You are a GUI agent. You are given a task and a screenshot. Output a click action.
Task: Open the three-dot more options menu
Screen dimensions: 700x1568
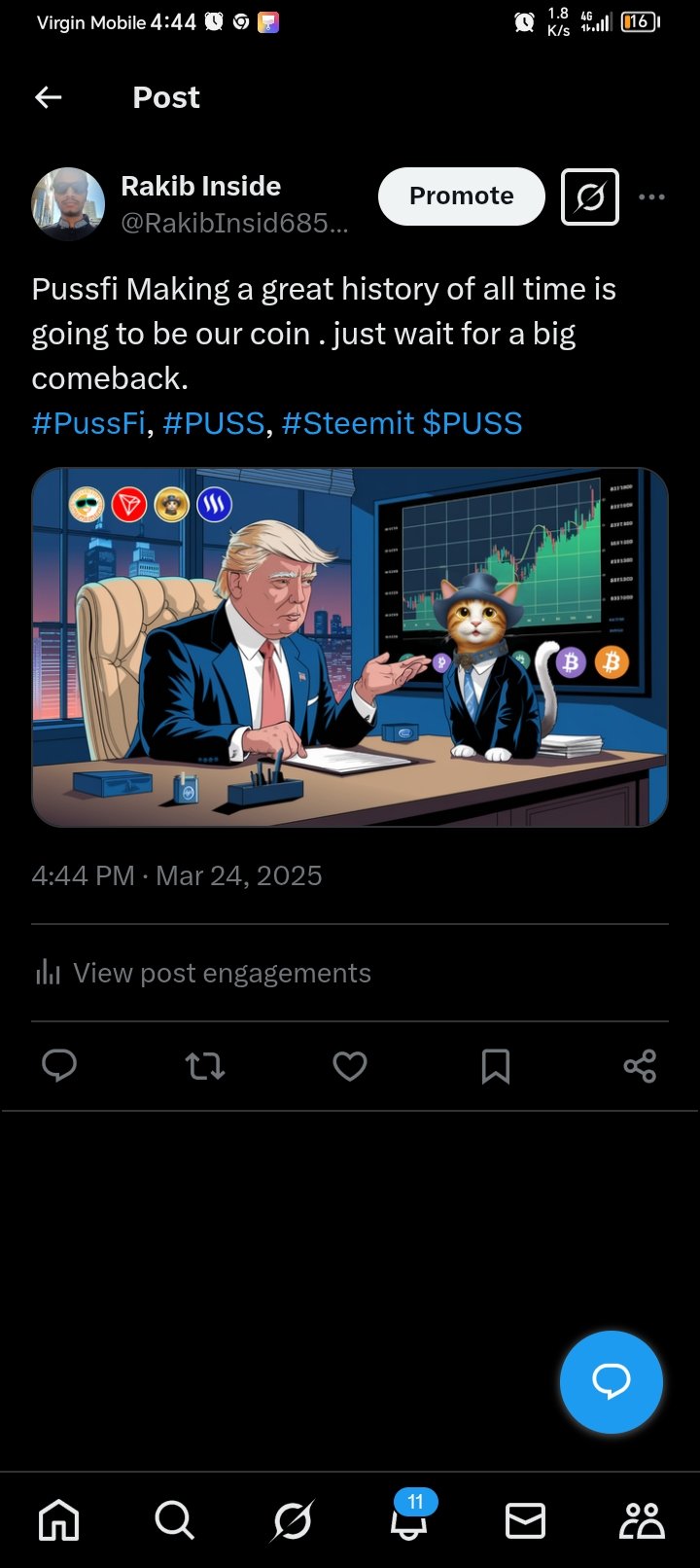(651, 196)
